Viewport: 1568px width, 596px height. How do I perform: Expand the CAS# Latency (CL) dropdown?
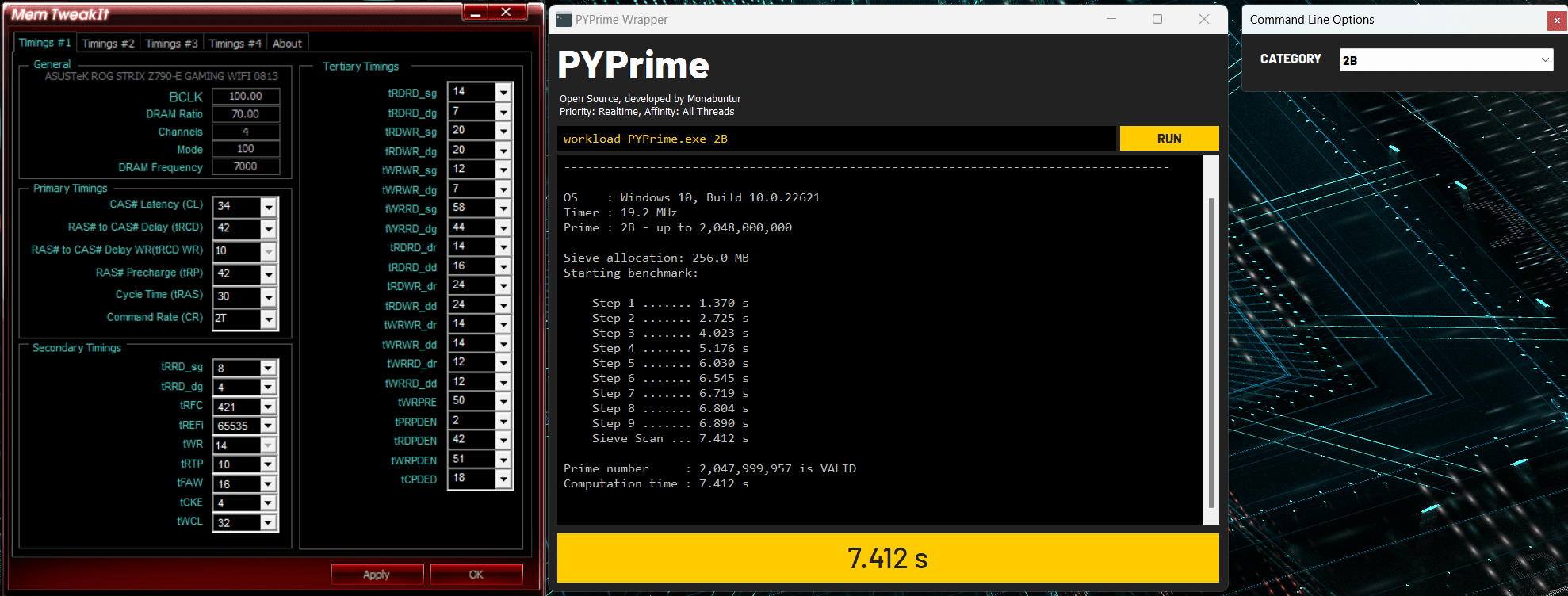(269, 207)
